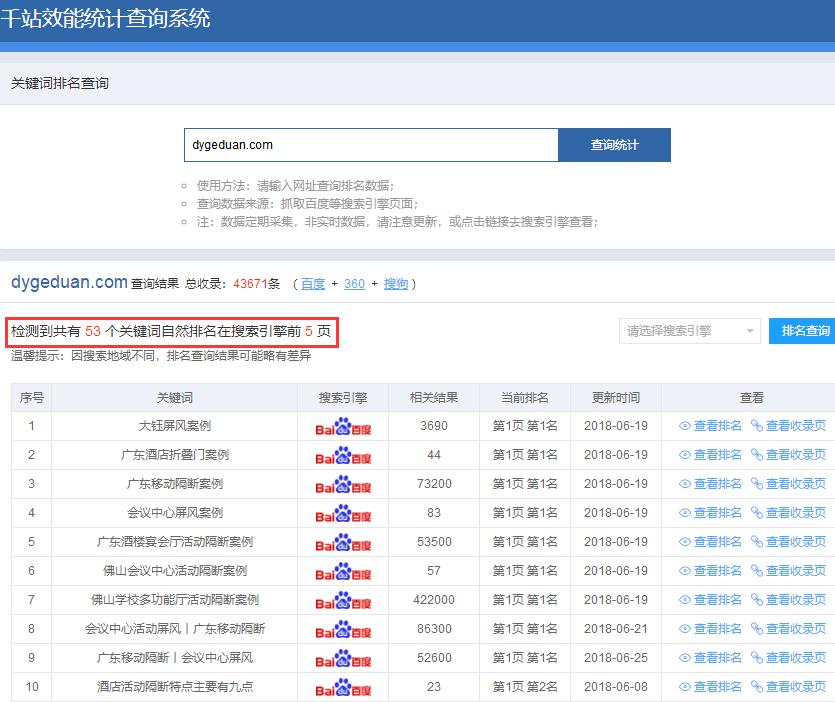Open the 百度 indexed results link

coord(313,284)
